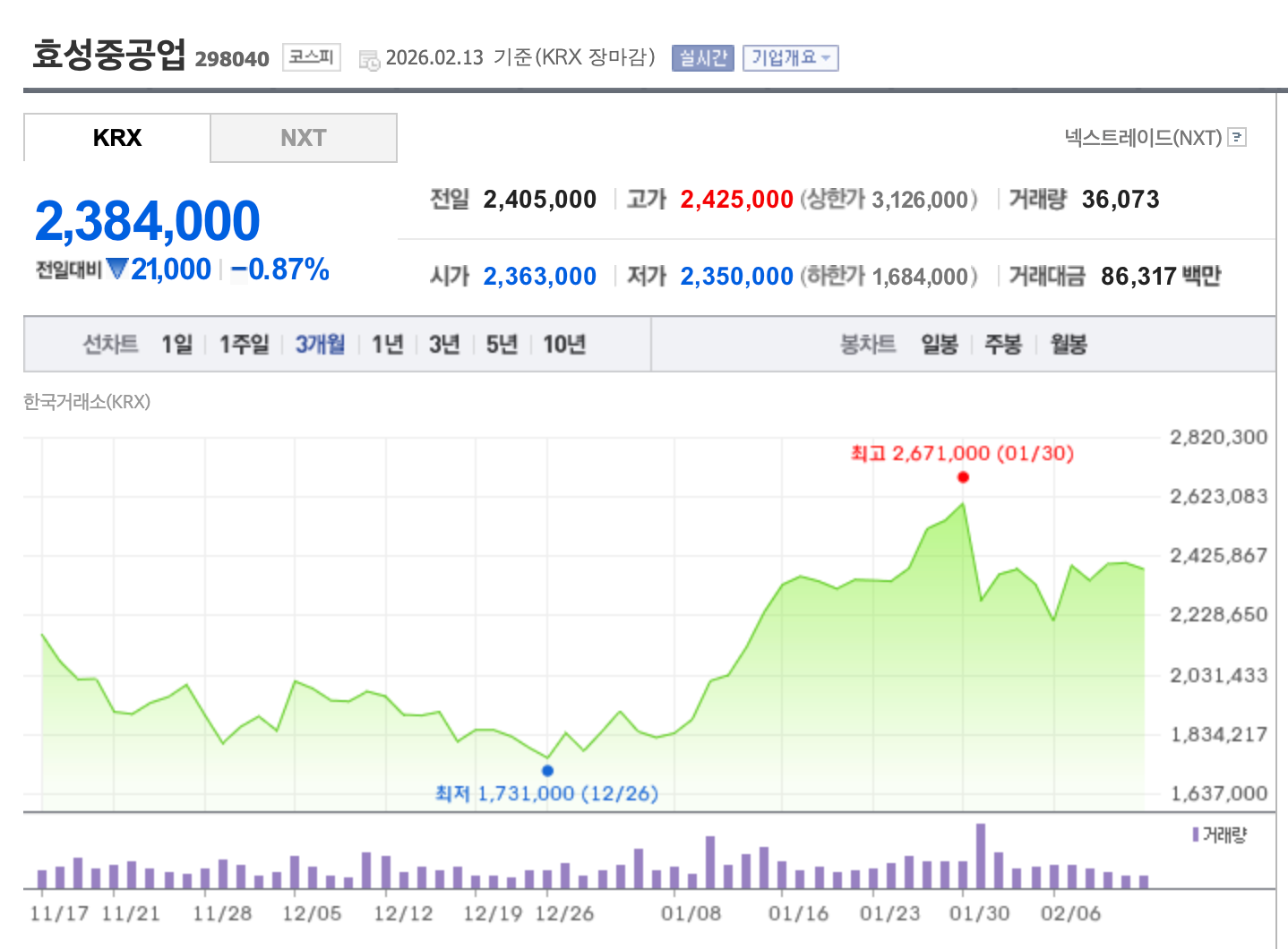The width and height of the screenshot is (1288, 949).
Task: Click the stock name 효성중공업
Action: click(109, 55)
